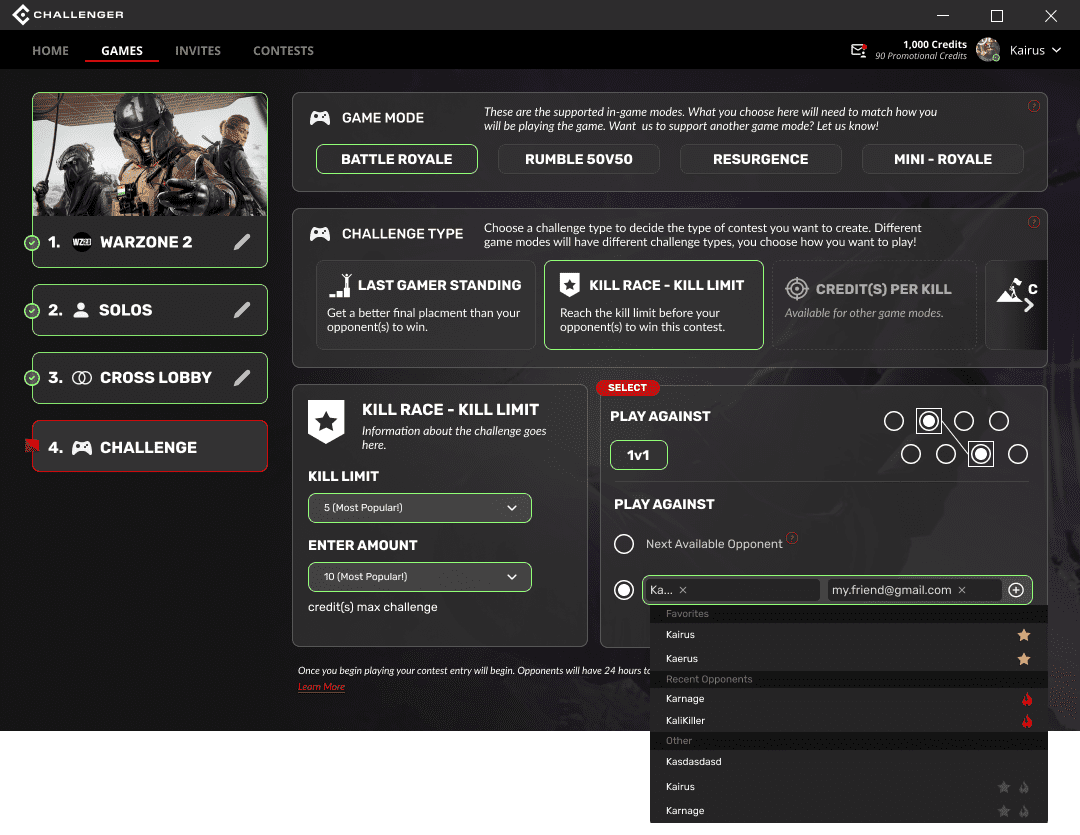Open the Kill Limit dropdown
Image resolution: width=1080 pixels, height=835 pixels.
[x=419, y=508]
